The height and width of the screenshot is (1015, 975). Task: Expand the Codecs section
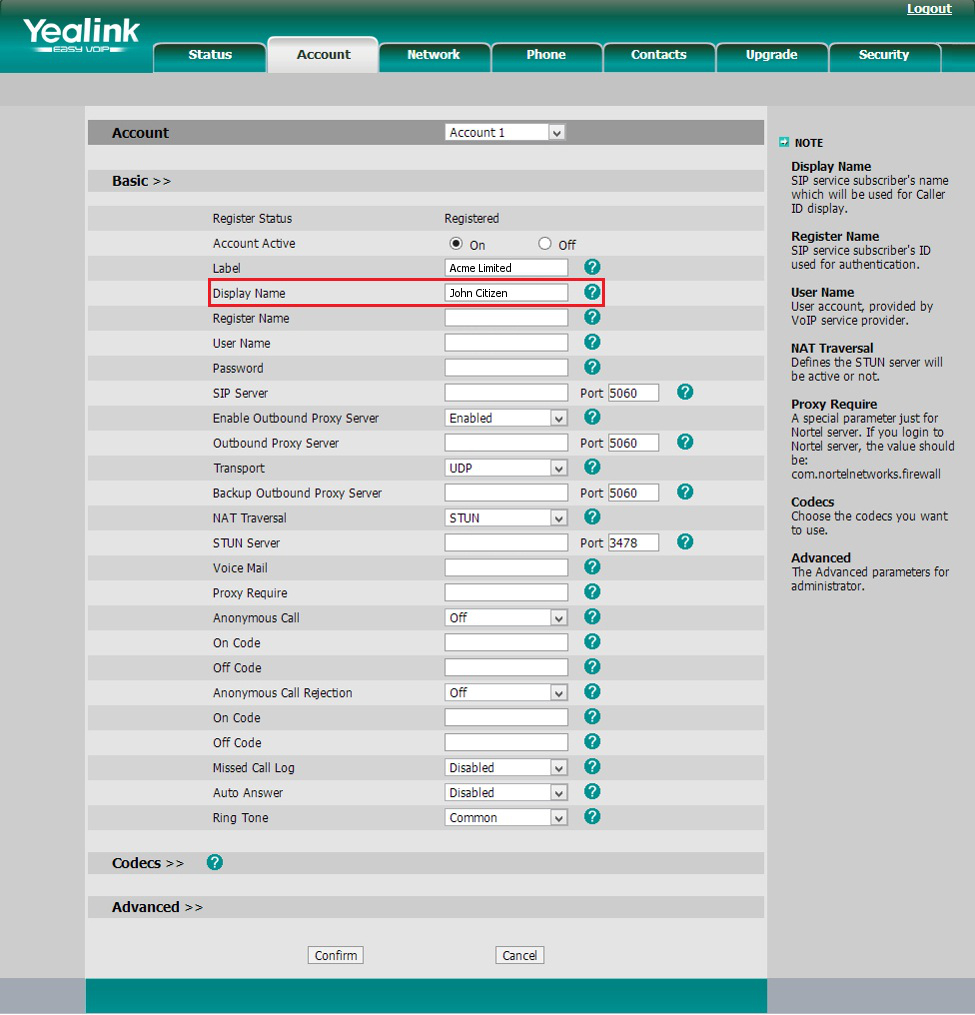click(148, 864)
